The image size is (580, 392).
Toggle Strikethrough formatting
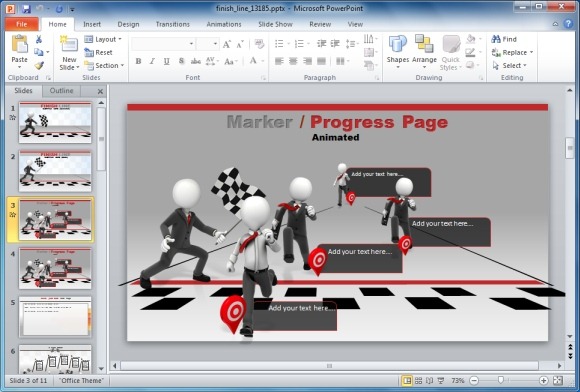(196, 61)
